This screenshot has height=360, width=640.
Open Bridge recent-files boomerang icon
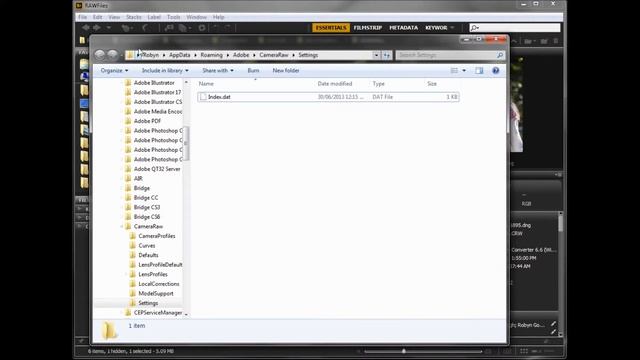145,28
